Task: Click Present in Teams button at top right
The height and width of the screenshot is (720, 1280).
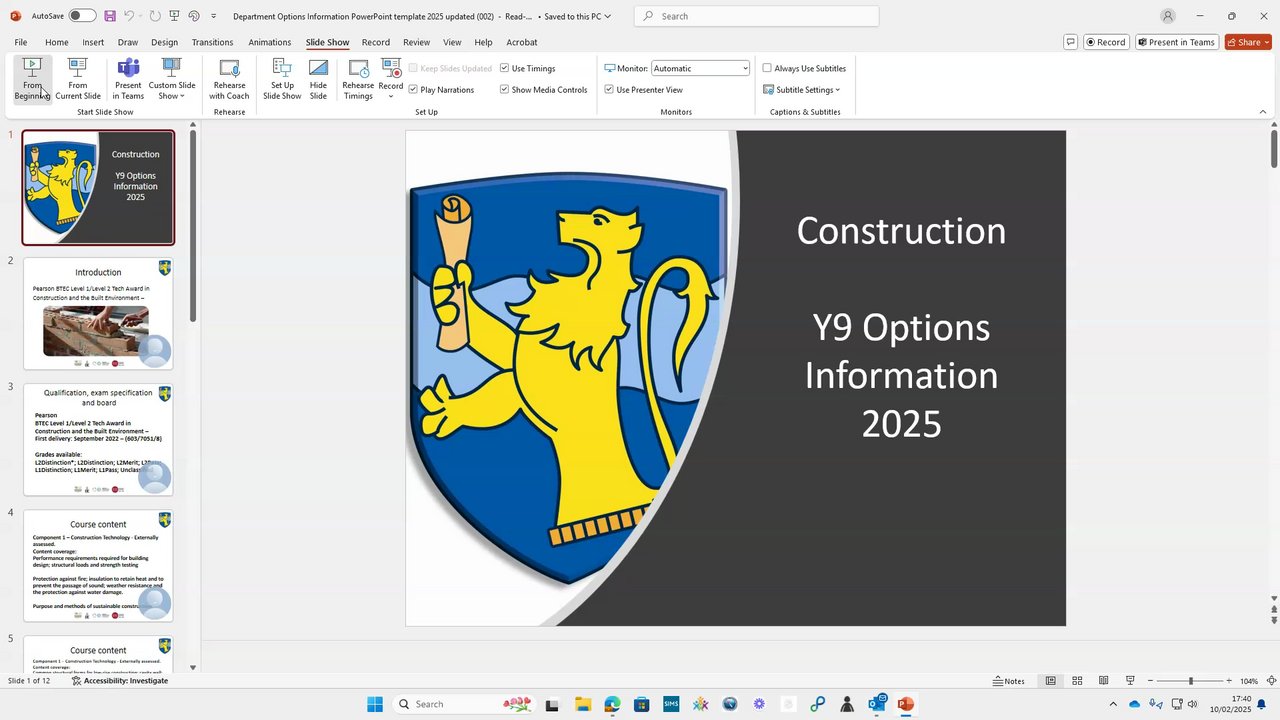Action: point(1176,42)
